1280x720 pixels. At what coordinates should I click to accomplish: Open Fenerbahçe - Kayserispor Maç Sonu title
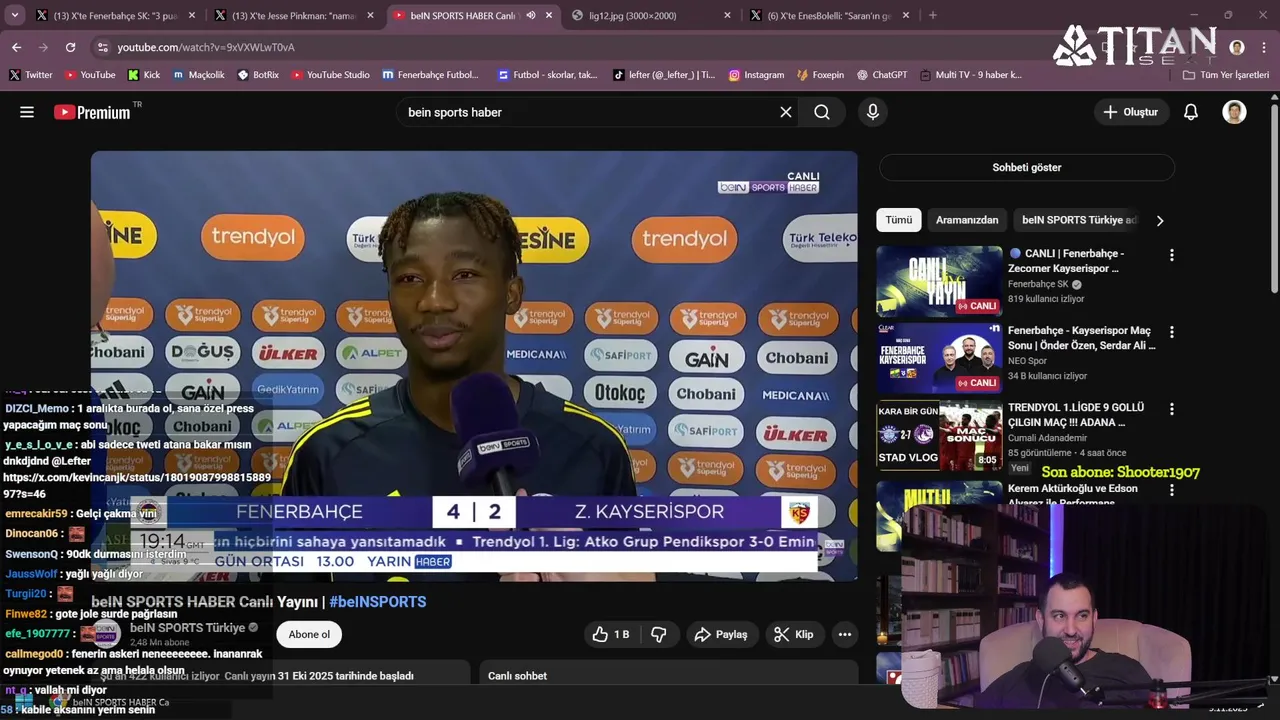click(x=1082, y=338)
